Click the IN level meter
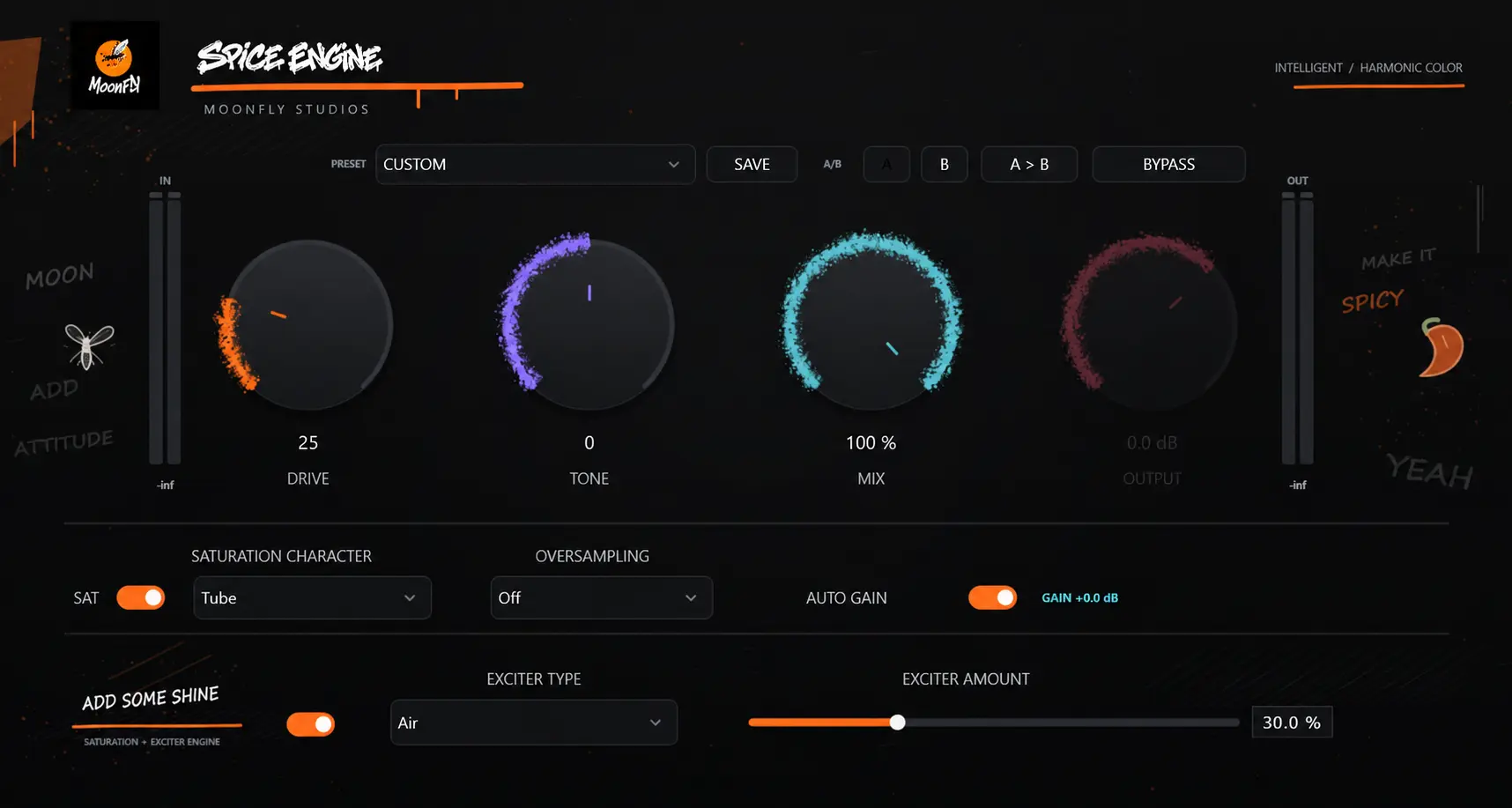 165,328
